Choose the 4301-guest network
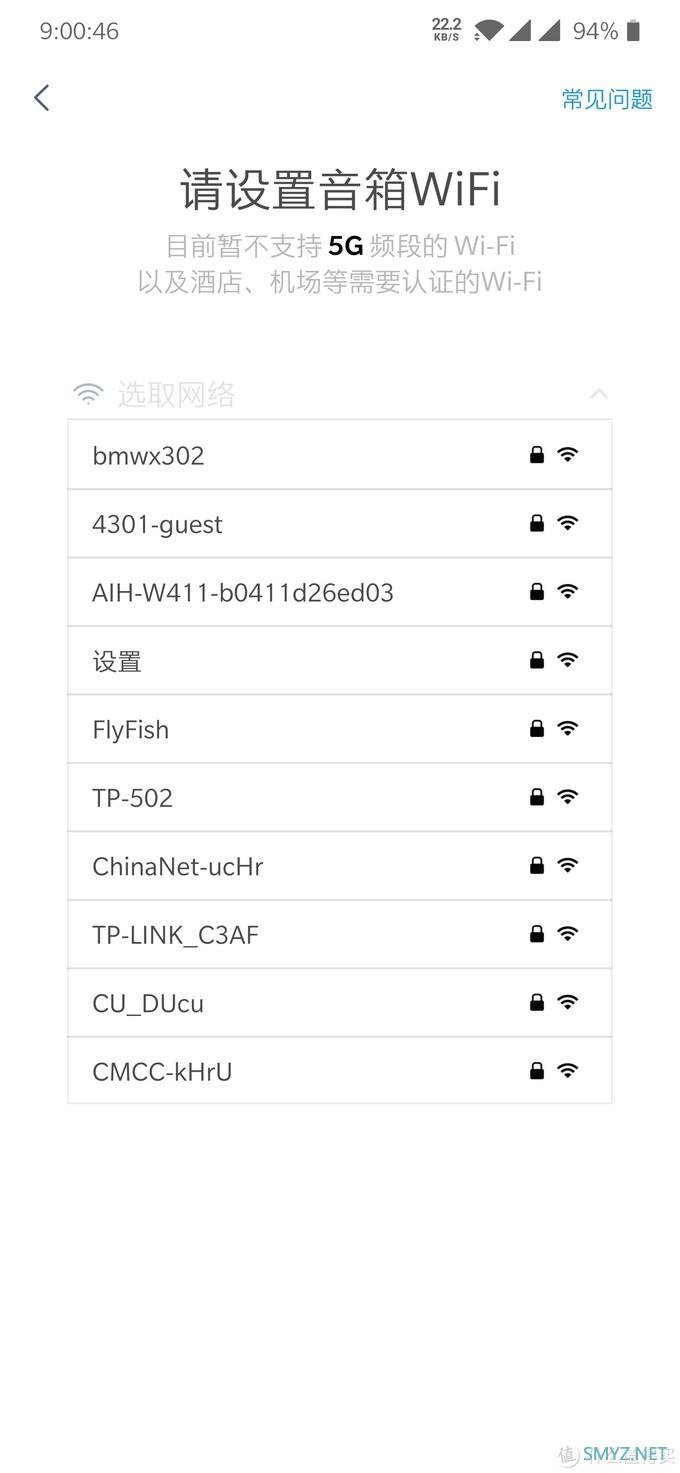Image resolution: width=680 pixels, height=1473 pixels. click(339, 524)
